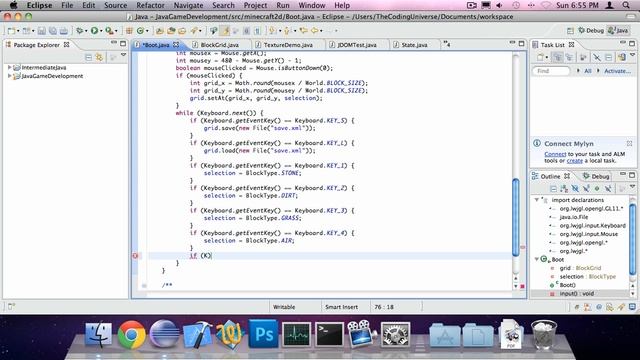Toggle Mark Occurrences in toolbar
The height and width of the screenshot is (360, 640).
click(225, 31)
